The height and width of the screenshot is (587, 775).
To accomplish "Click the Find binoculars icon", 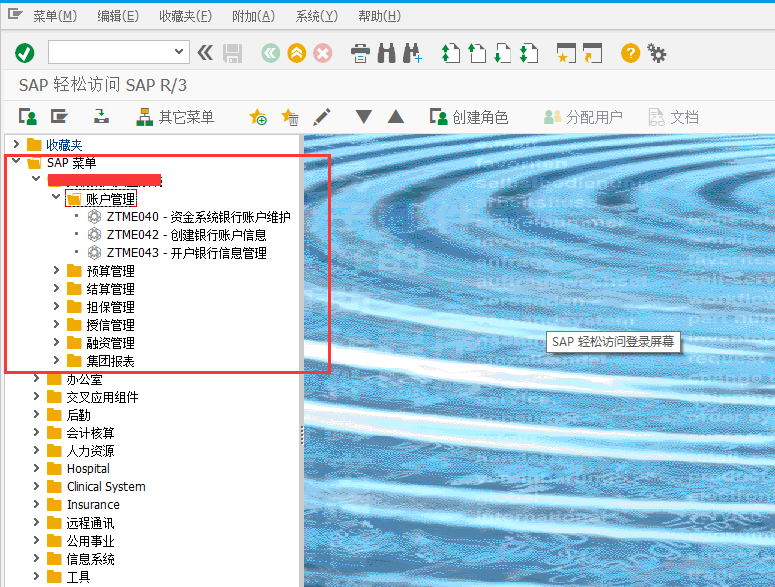I will (387, 53).
